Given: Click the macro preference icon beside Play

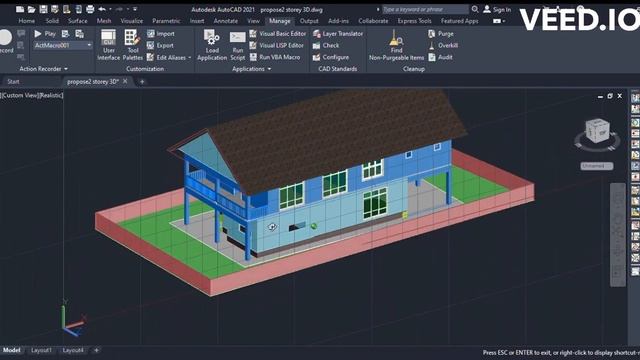Looking at the screenshot, I should click(65, 33).
